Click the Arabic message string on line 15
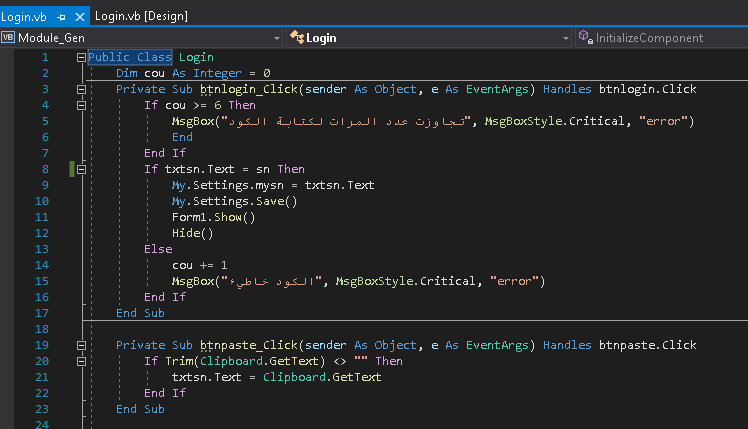The width and height of the screenshot is (748, 429). 272,282
